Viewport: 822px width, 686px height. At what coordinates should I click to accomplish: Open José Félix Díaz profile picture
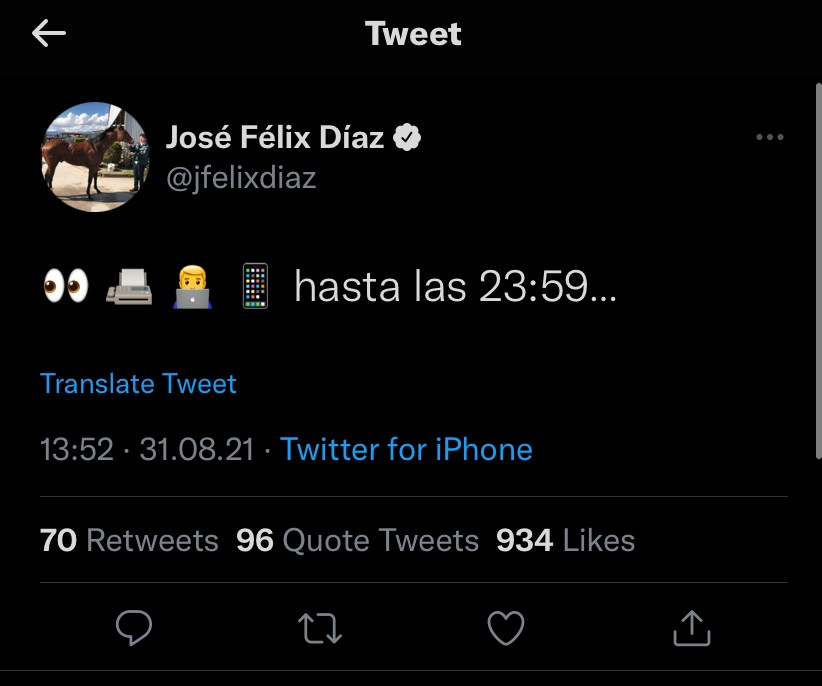tap(94, 157)
